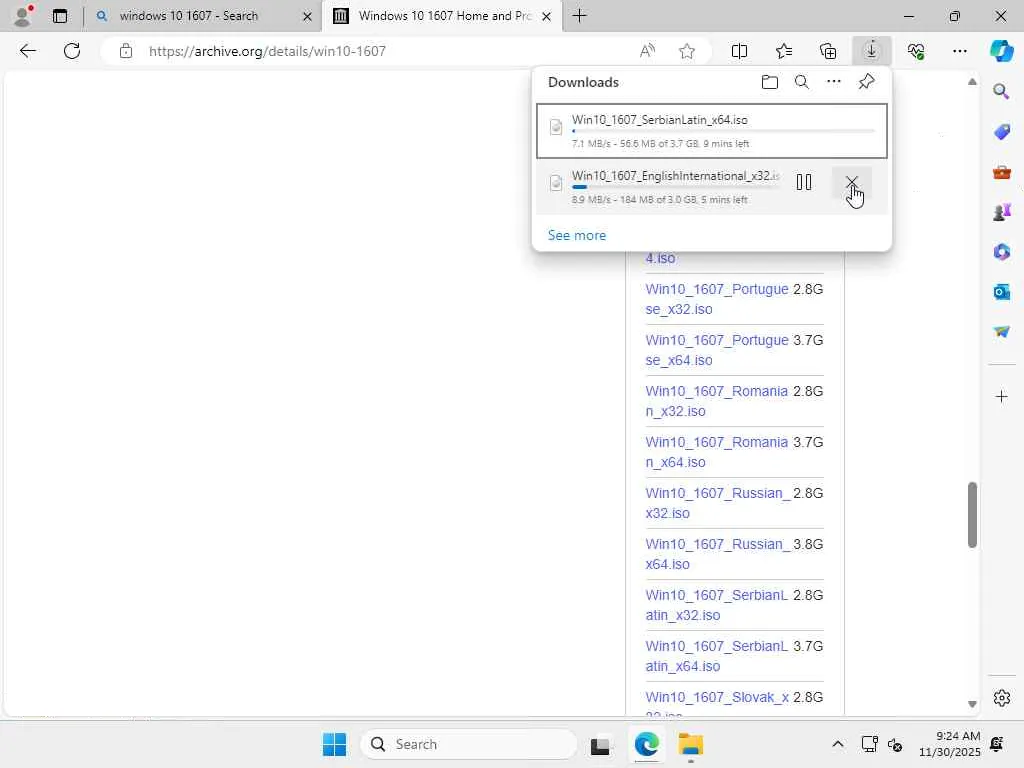
Task: Launch Copilot from the toolbar
Action: 1002,51
